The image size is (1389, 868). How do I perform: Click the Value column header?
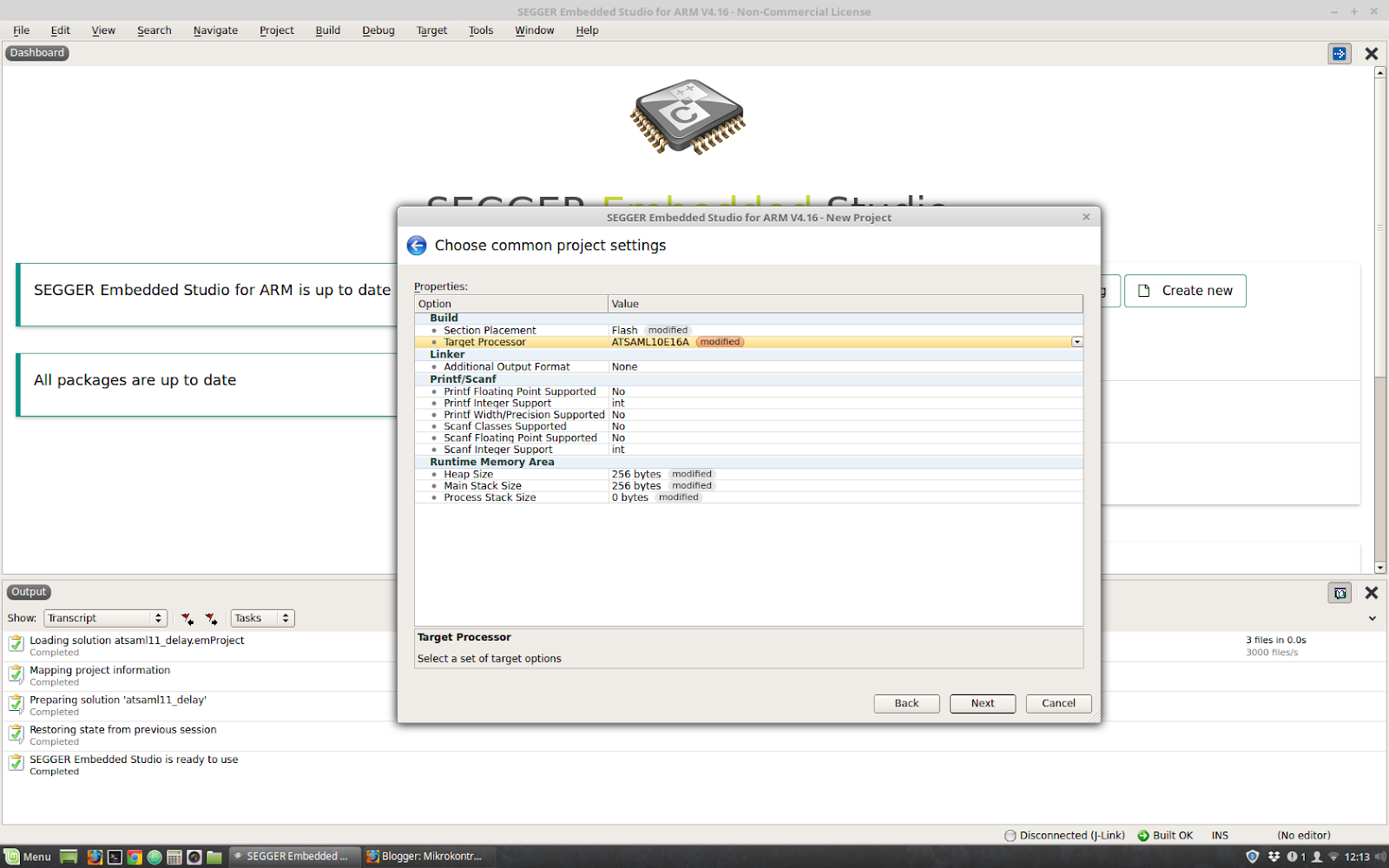click(x=846, y=304)
